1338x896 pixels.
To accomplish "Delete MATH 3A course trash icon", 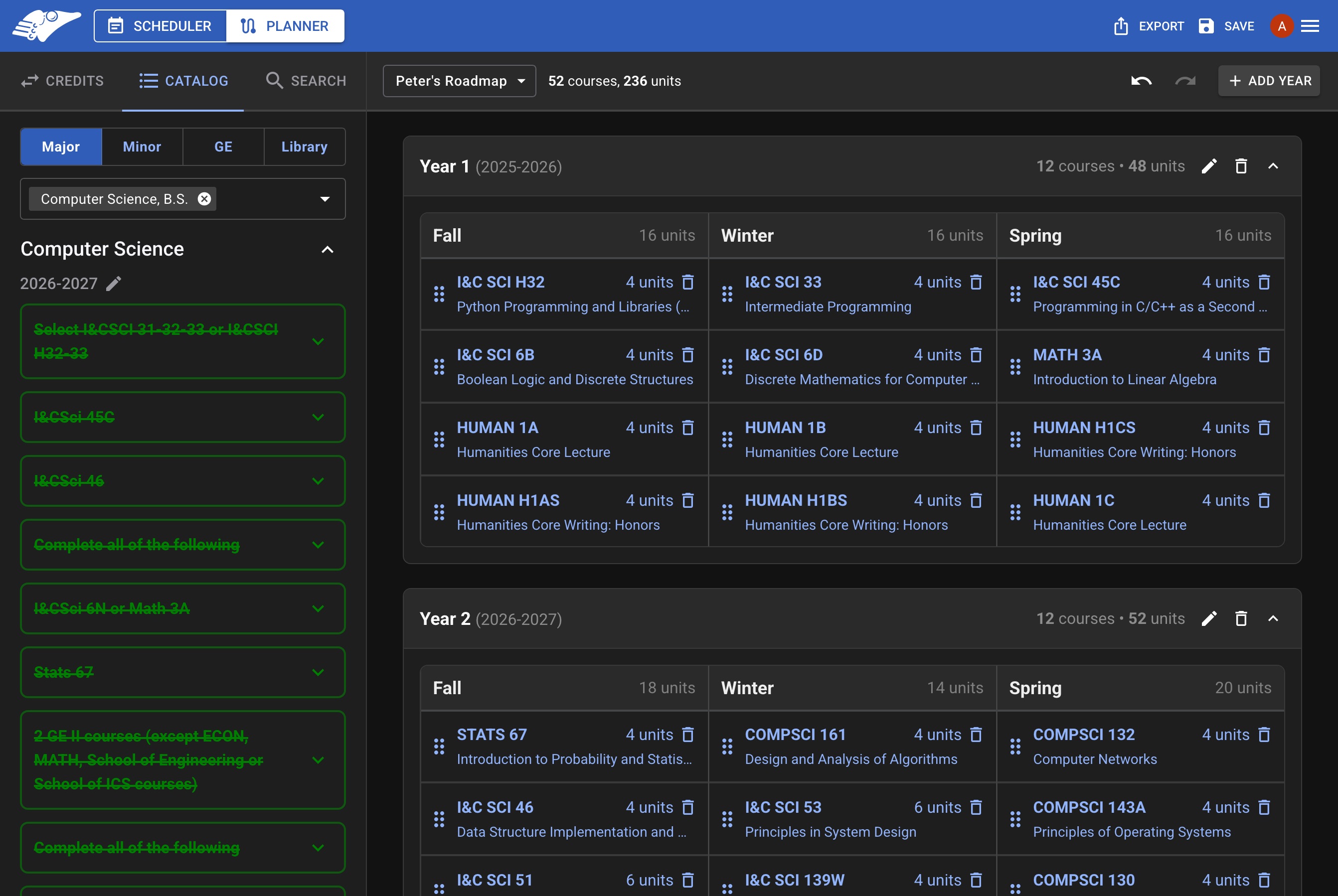I will (1264, 355).
